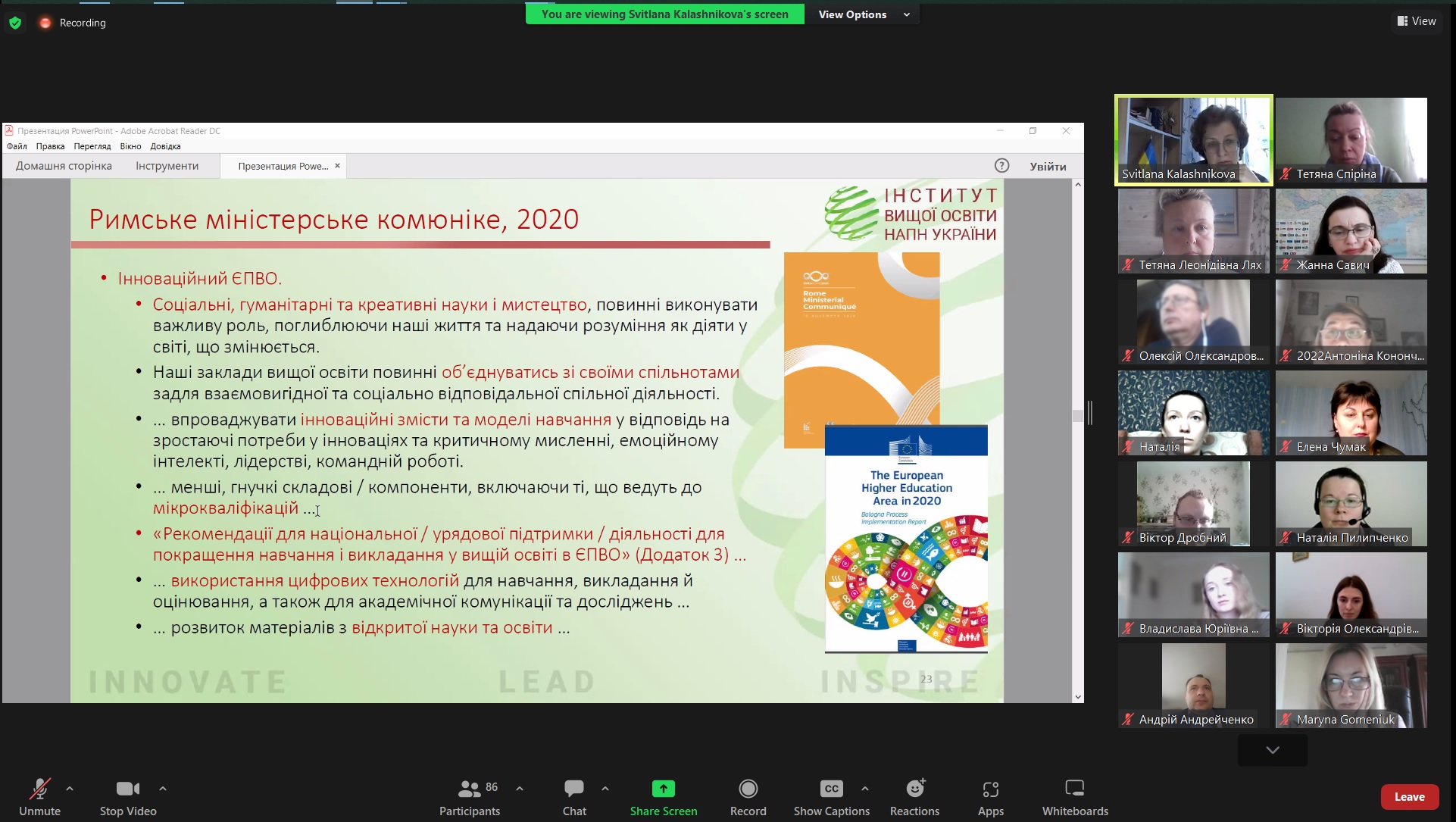This screenshot has width=1456, height=822.
Task: Open the Participants panel icon
Action: tap(469, 789)
